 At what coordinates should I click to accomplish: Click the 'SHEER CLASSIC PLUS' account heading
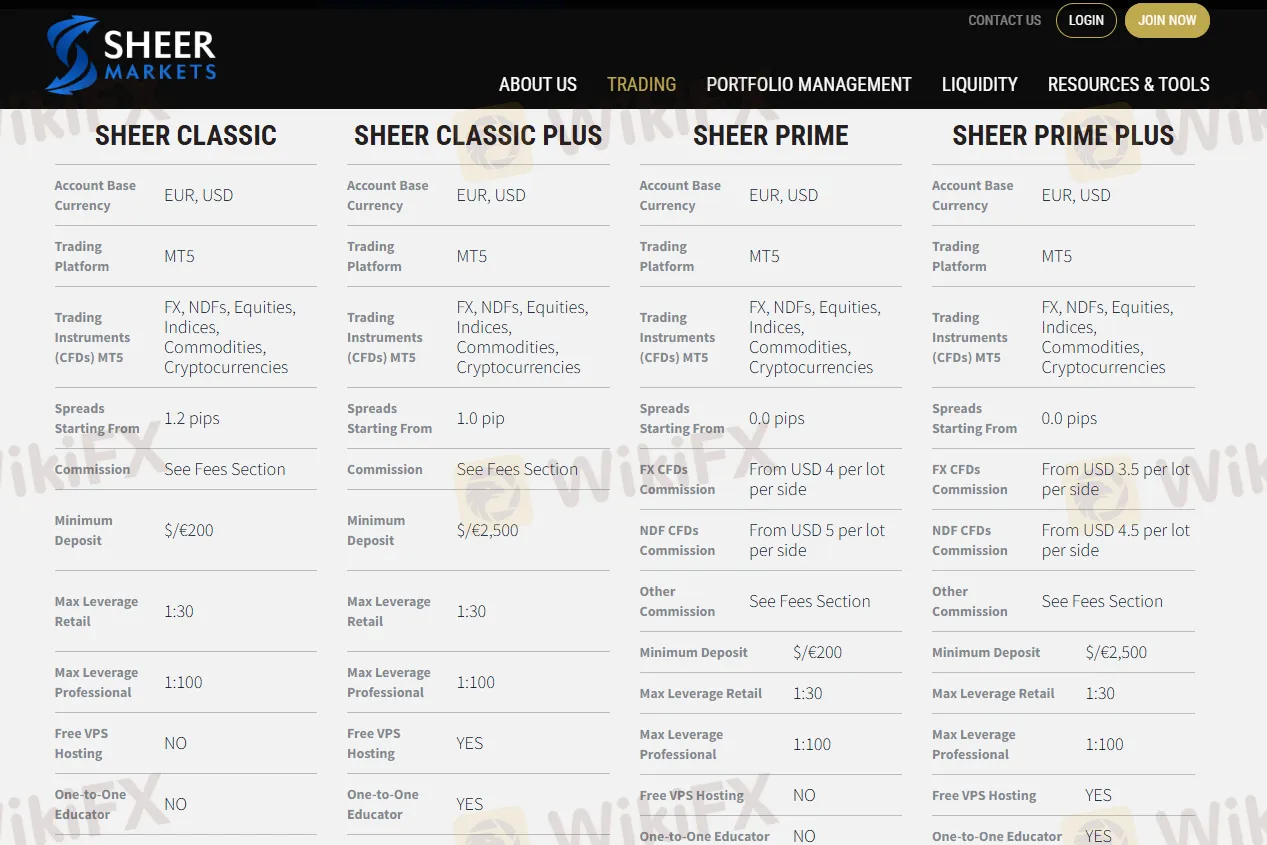tap(478, 136)
